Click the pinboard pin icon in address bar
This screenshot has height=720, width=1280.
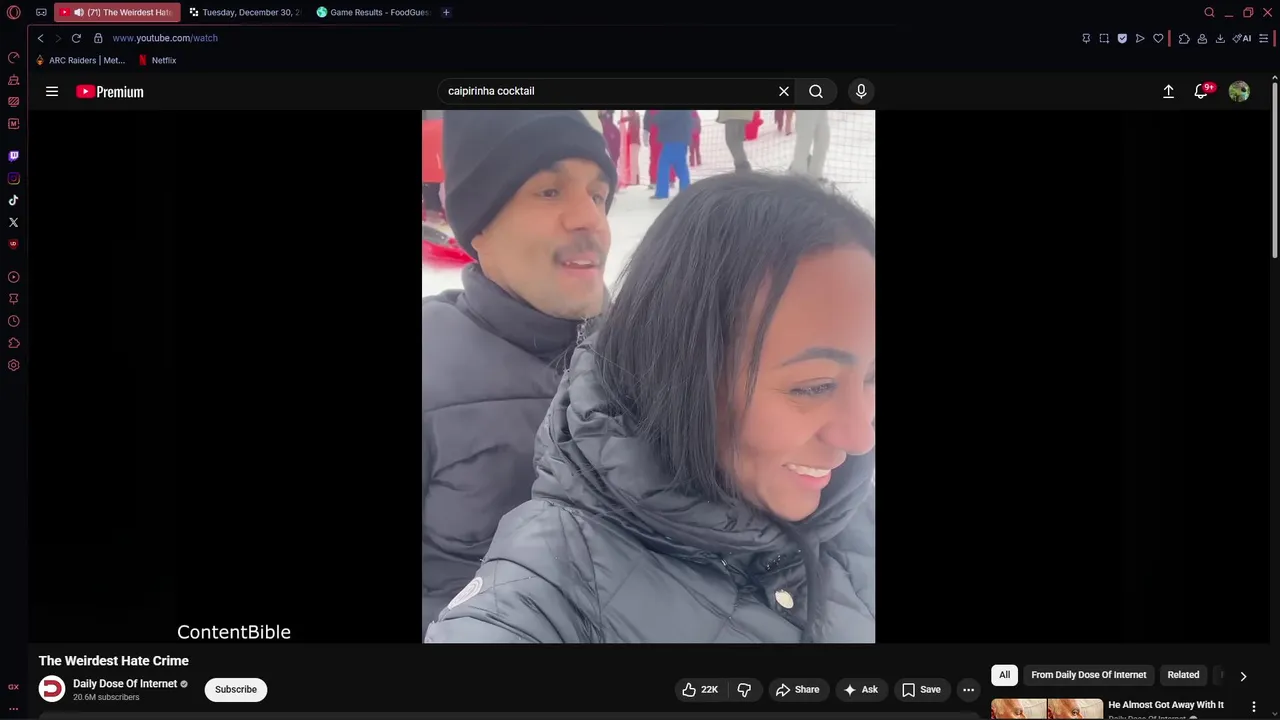(1086, 38)
